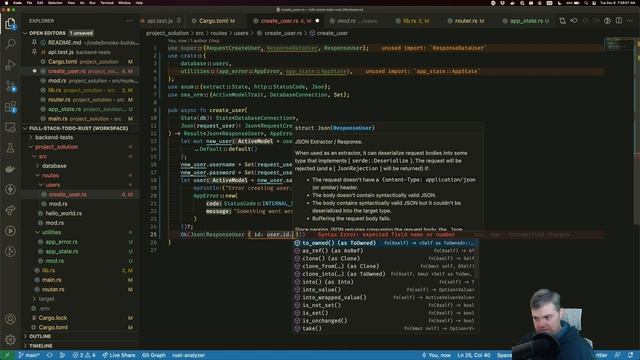The width and height of the screenshot is (640, 360).
Task: Open the Accounts menu icon
Action: point(10,319)
